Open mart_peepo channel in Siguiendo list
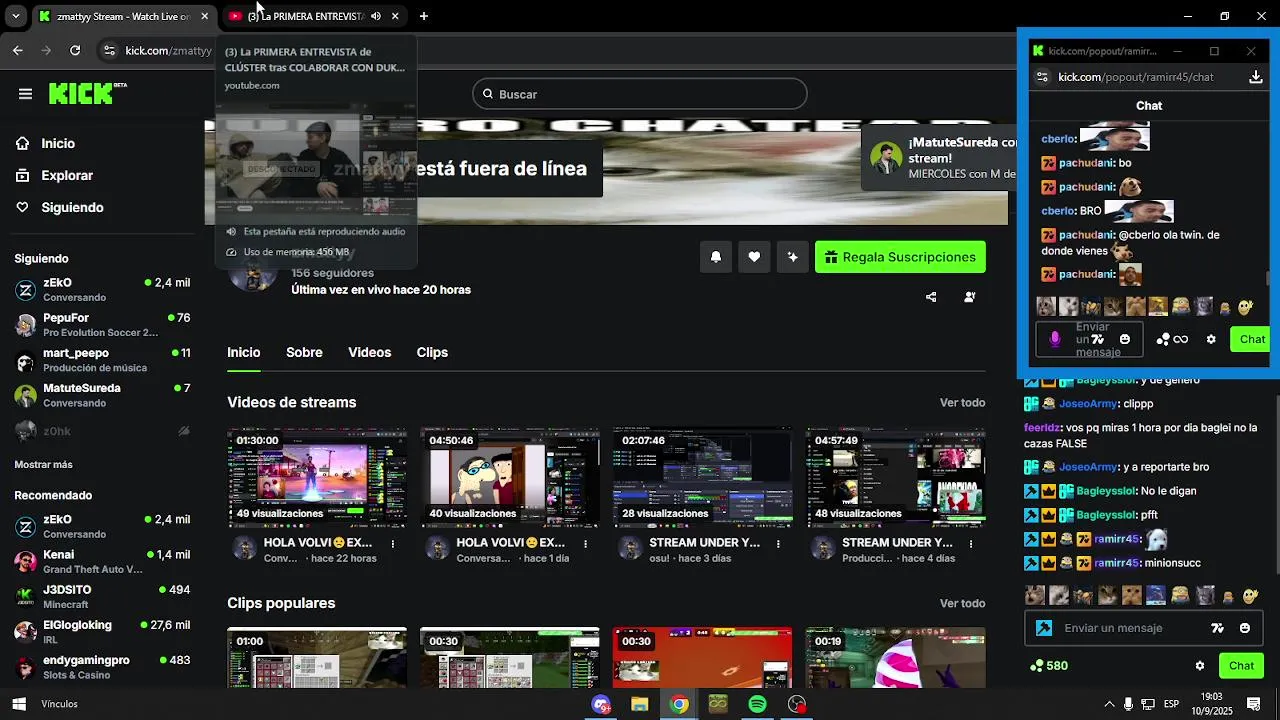This screenshot has width=1280, height=720. (102, 360)
